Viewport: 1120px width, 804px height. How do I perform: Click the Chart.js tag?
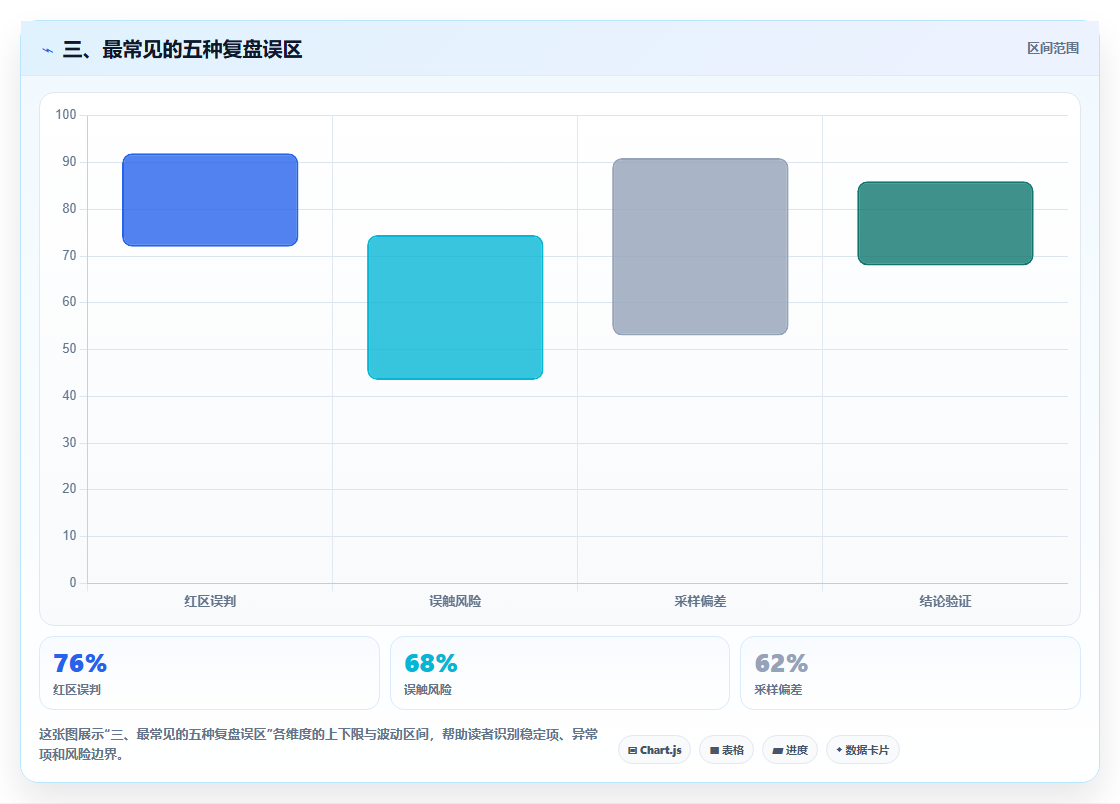(654, 750)
